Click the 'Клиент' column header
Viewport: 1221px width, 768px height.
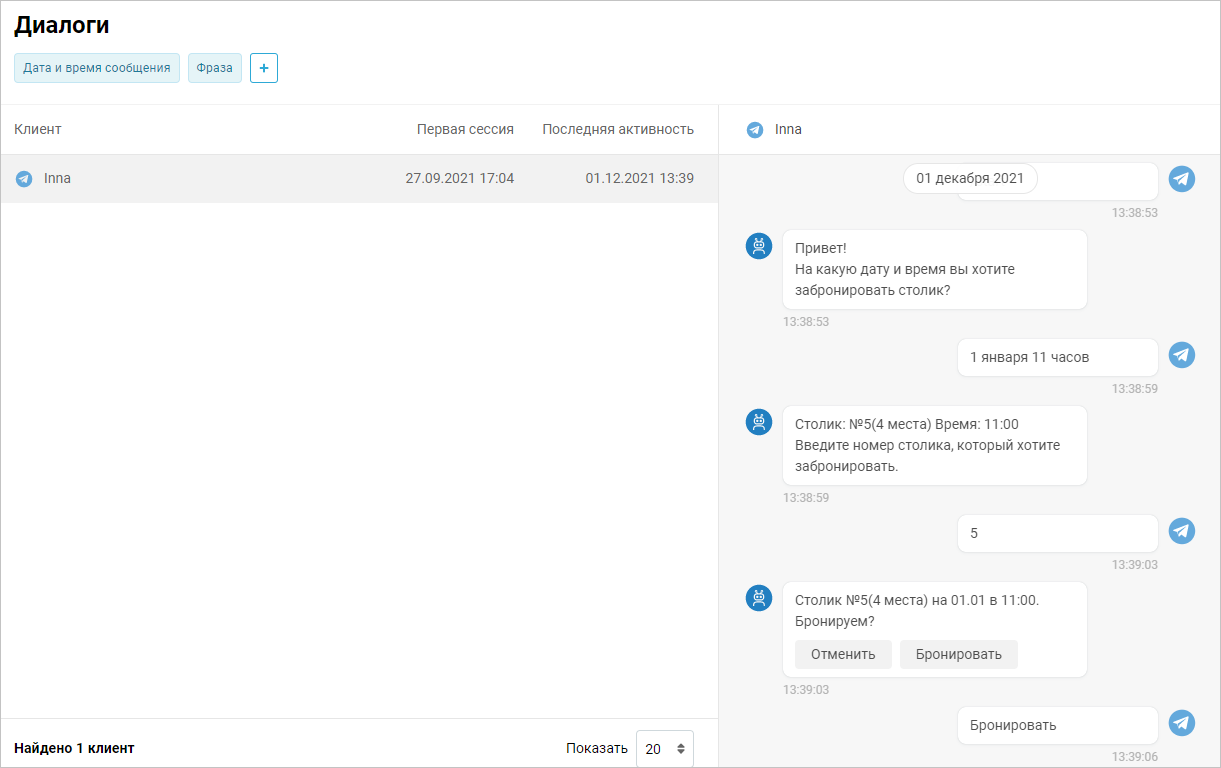click(x=38, y=129)
